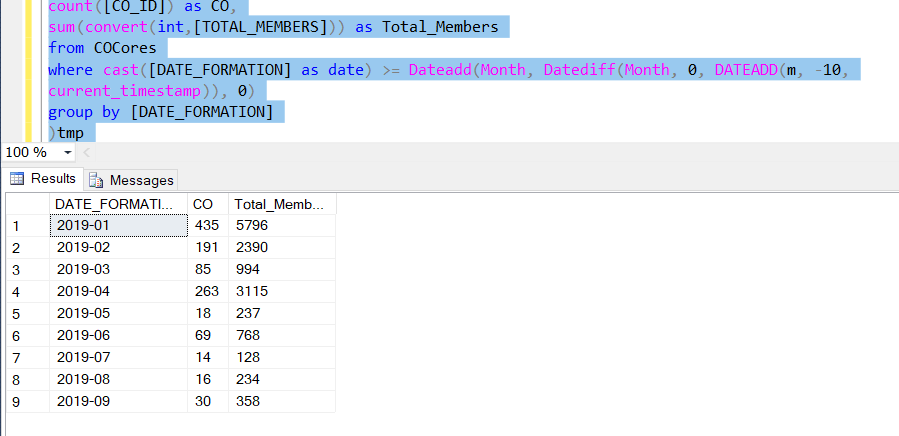
Task: Click the Results grid icon
Action: click(17, 178)
